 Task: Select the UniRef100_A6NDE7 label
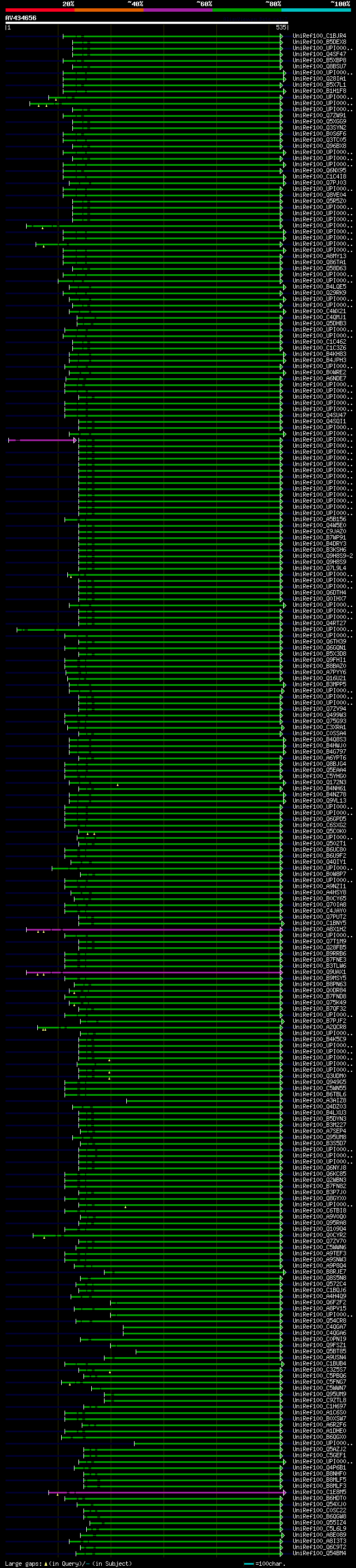pos(319,379)
